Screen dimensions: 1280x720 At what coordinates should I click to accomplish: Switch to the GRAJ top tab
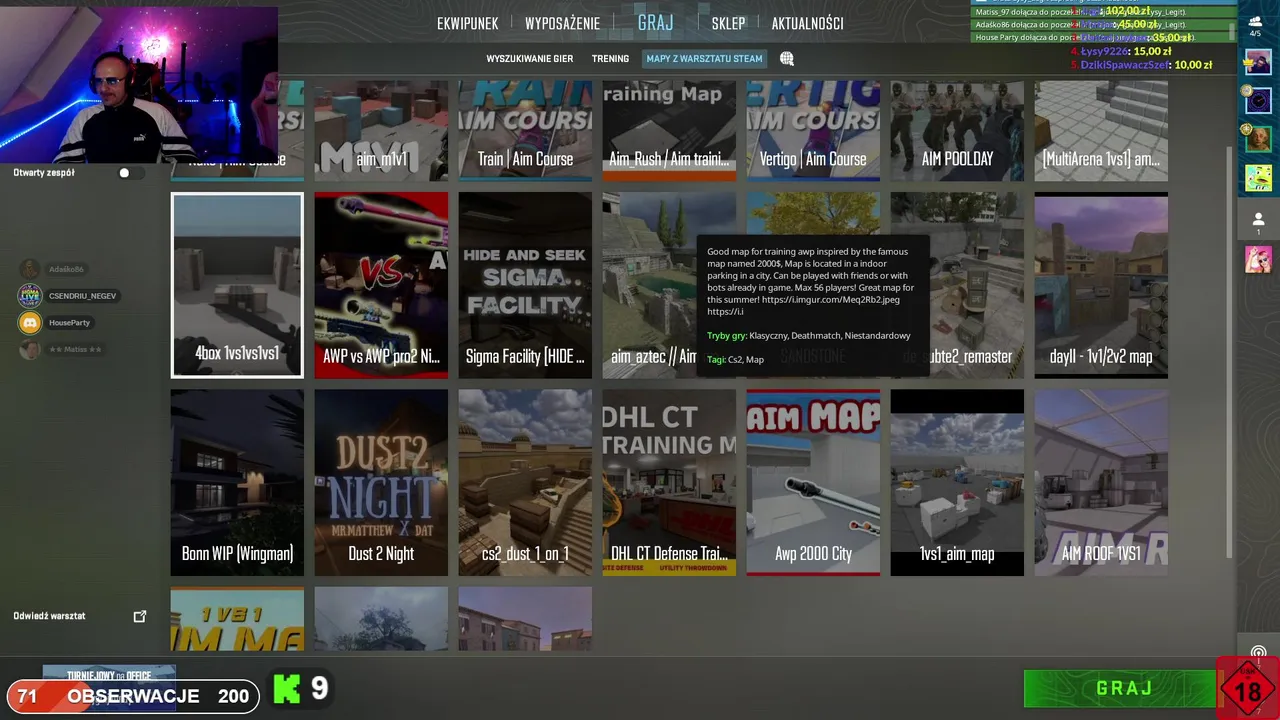655,23
